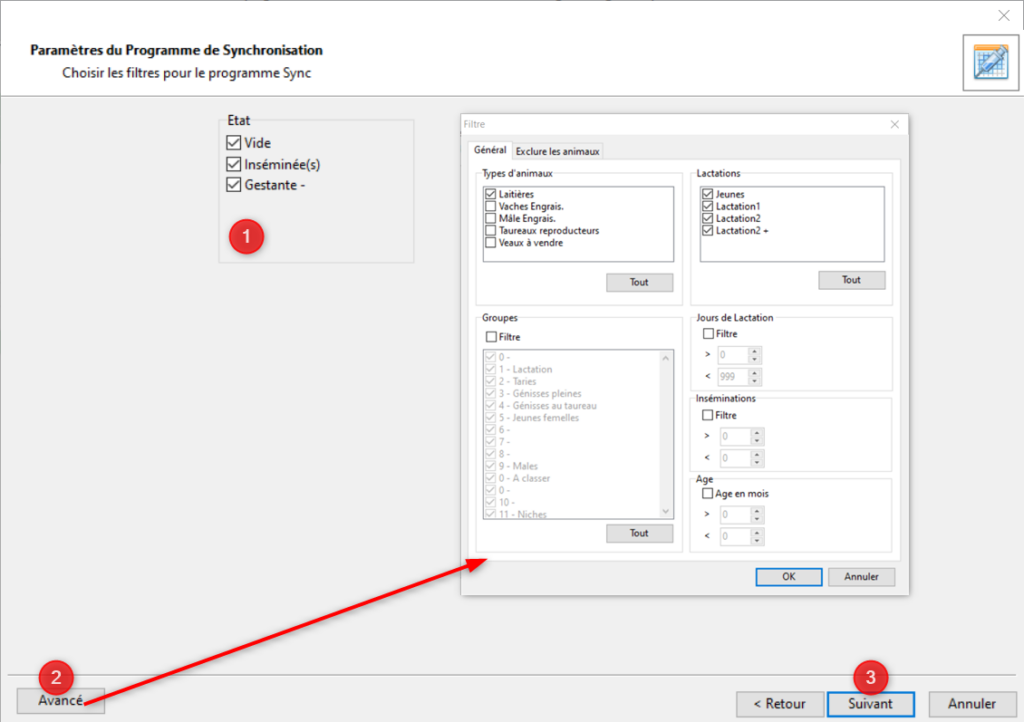Go back with the Retour button
1024x722 pixels.
[x=779, y=703]
